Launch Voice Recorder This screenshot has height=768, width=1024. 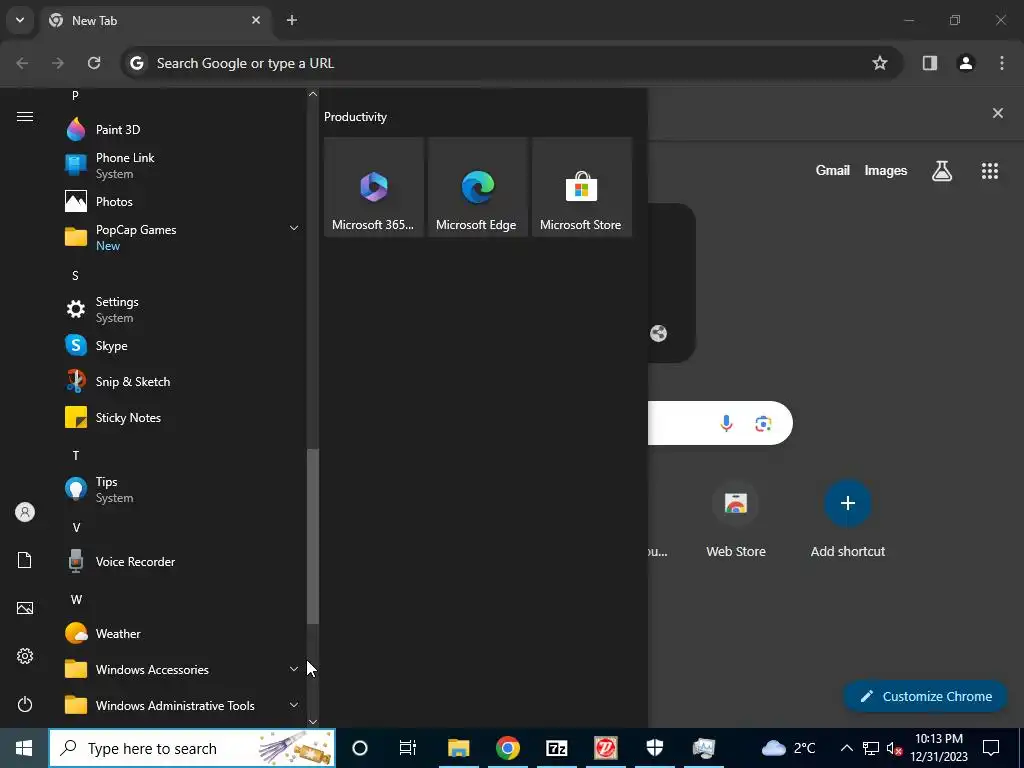(183, 562)
